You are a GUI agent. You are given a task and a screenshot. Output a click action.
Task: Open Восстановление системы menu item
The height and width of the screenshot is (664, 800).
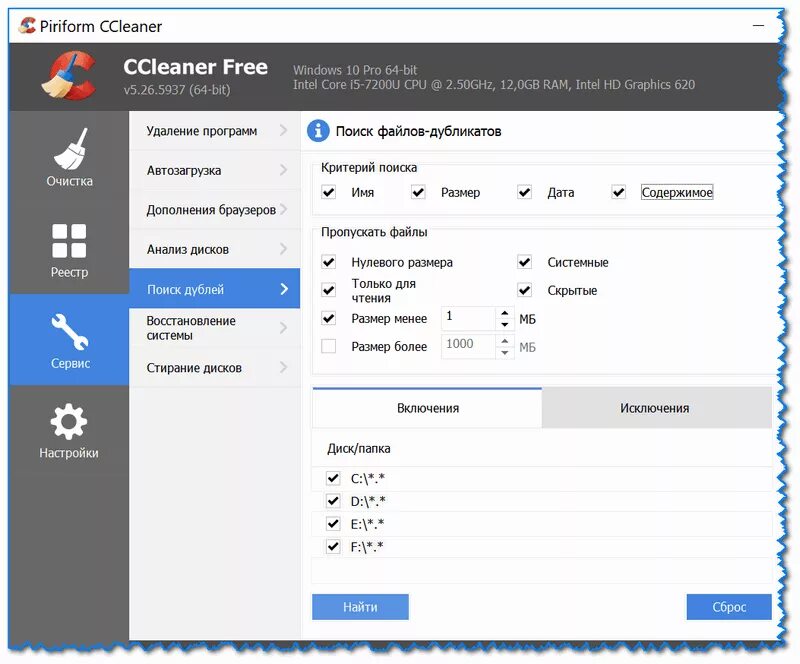[x=214, y=328]
